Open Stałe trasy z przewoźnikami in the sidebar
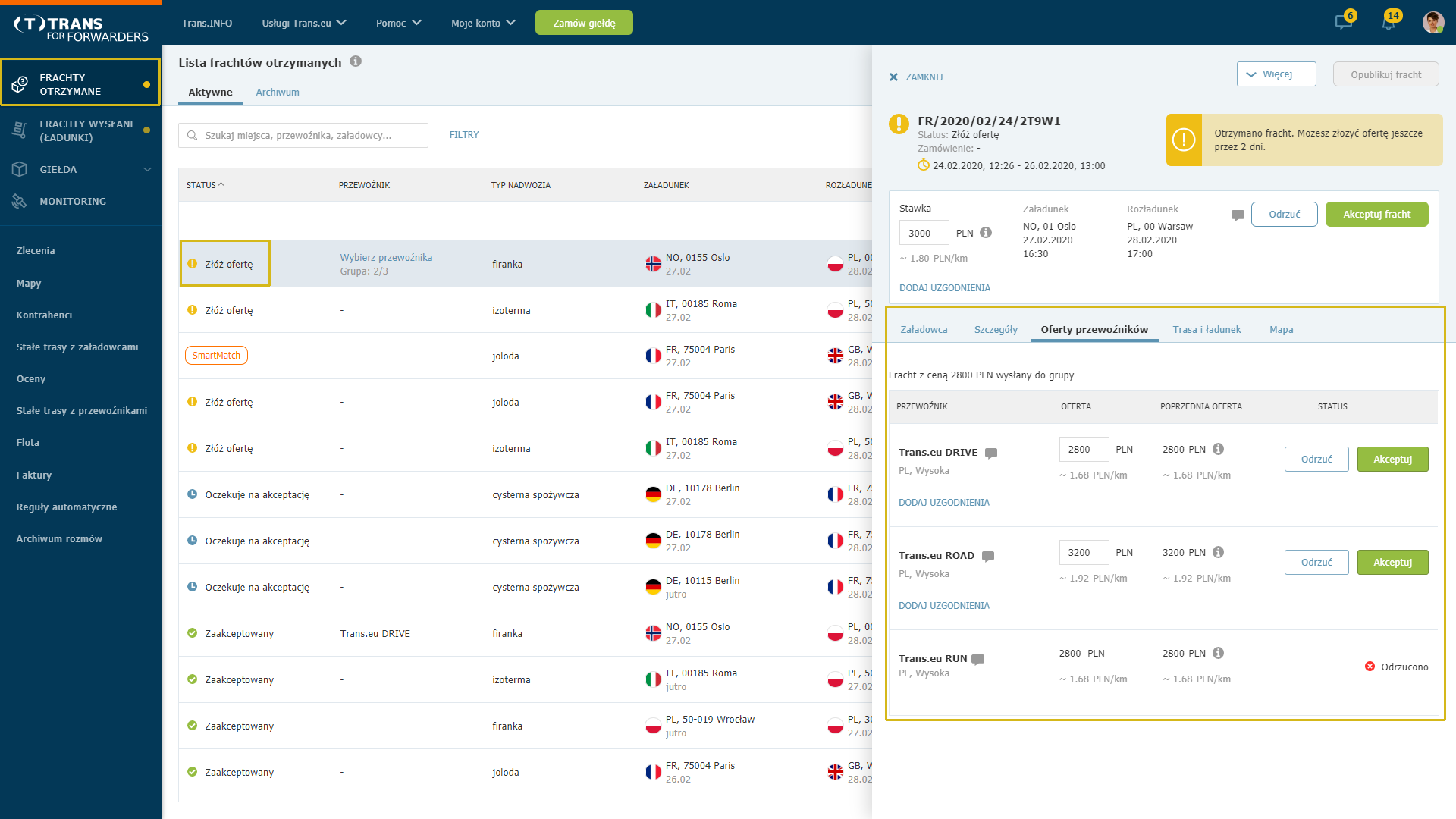The image size is (1456, 819). pos(82,410)
